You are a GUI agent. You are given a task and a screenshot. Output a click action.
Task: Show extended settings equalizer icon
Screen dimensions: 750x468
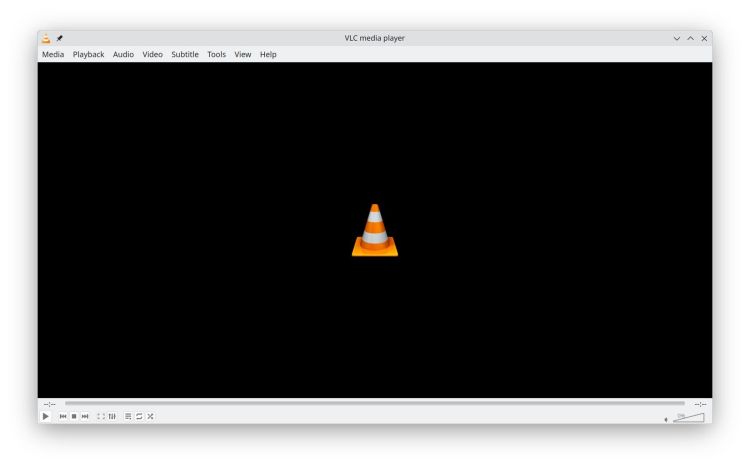[112, 416]
